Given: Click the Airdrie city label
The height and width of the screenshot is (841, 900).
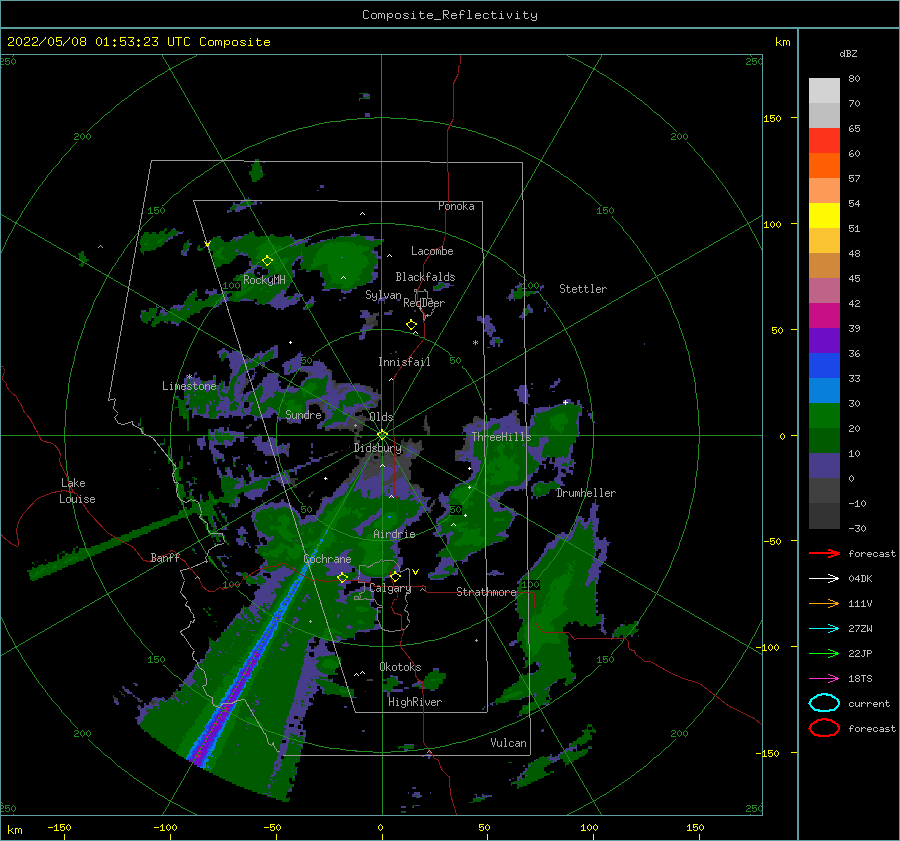Looking at the screenshot, I should pos(394,534).
